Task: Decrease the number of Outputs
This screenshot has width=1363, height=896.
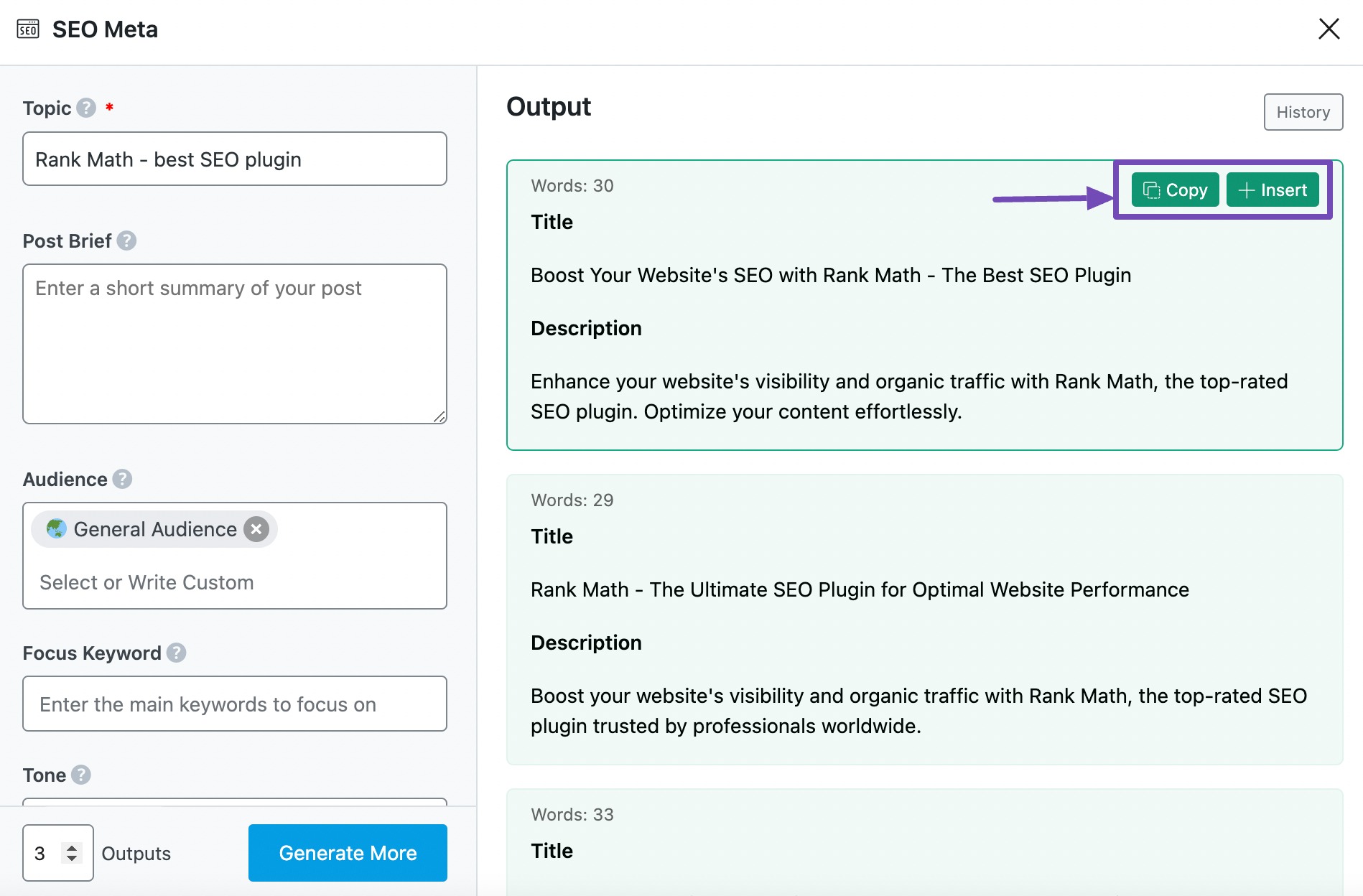Action: pyautogui.click(x=72, y=859)
